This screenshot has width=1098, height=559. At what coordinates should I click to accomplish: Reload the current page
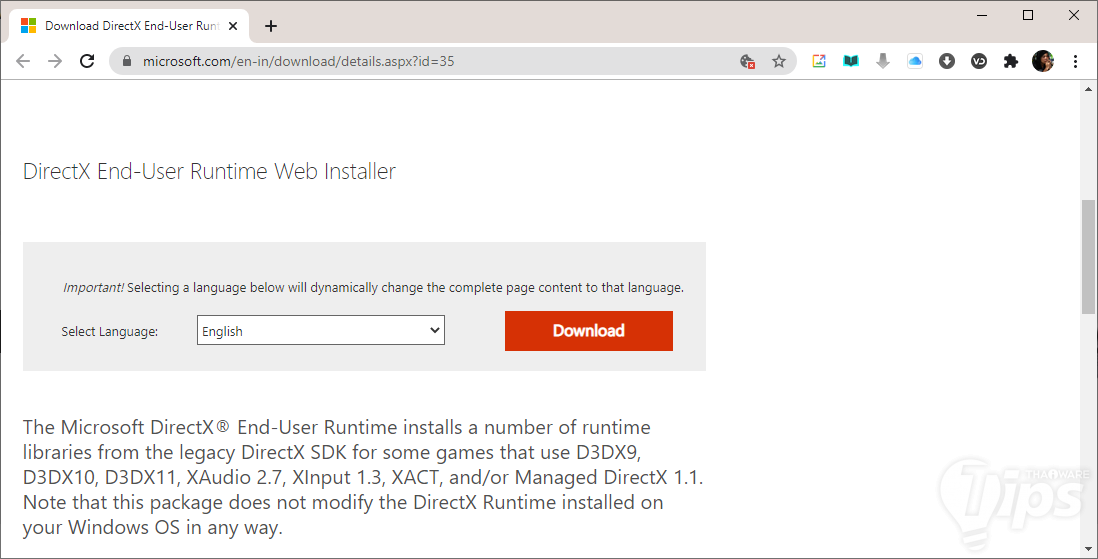coord(87,61)
